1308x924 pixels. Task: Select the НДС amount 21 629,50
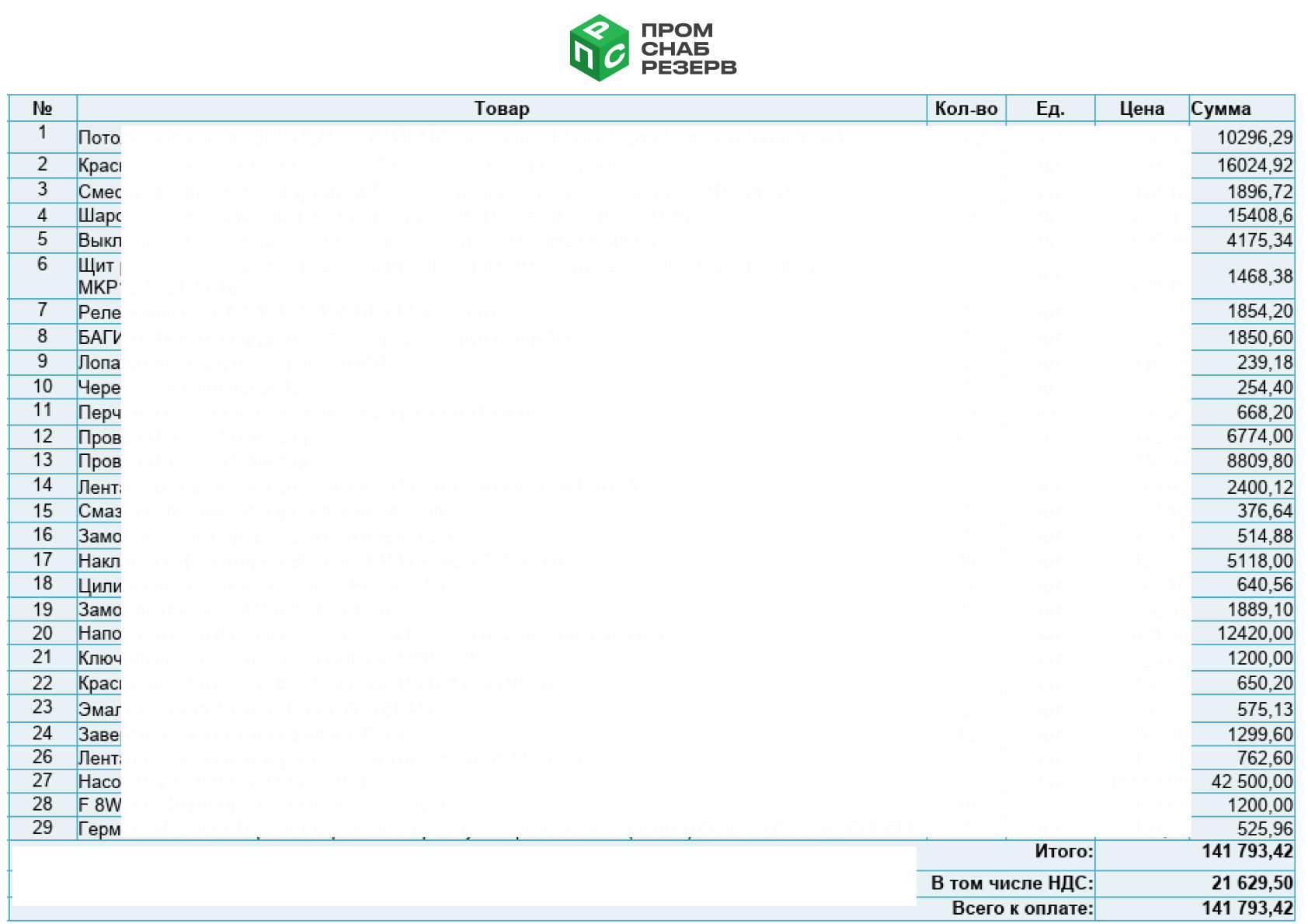pos(1252,884)
